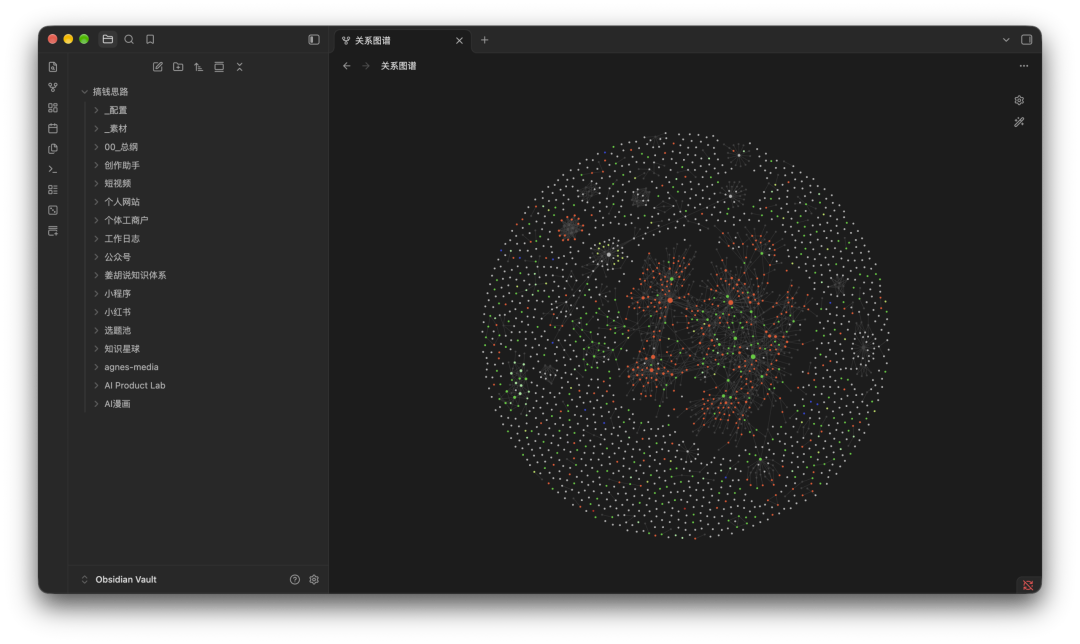
Task: Open a new tab
Action: 484,40
